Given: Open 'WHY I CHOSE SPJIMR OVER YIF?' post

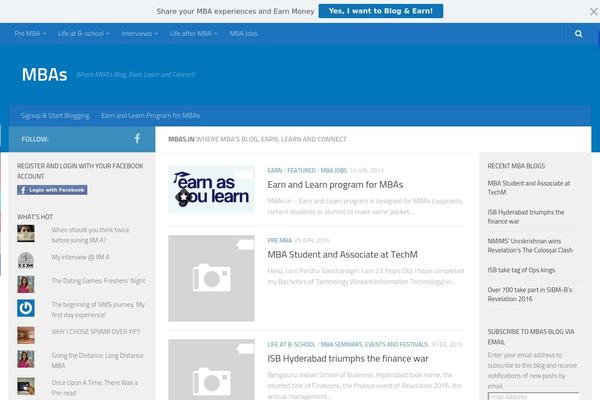Looking at the screenshot, I should coord(96,332).
